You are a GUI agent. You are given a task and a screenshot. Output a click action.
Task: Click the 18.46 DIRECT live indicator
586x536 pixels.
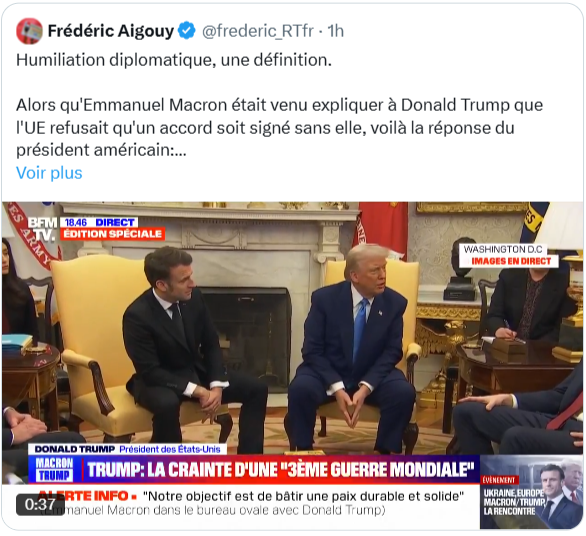tap(99, 222)
